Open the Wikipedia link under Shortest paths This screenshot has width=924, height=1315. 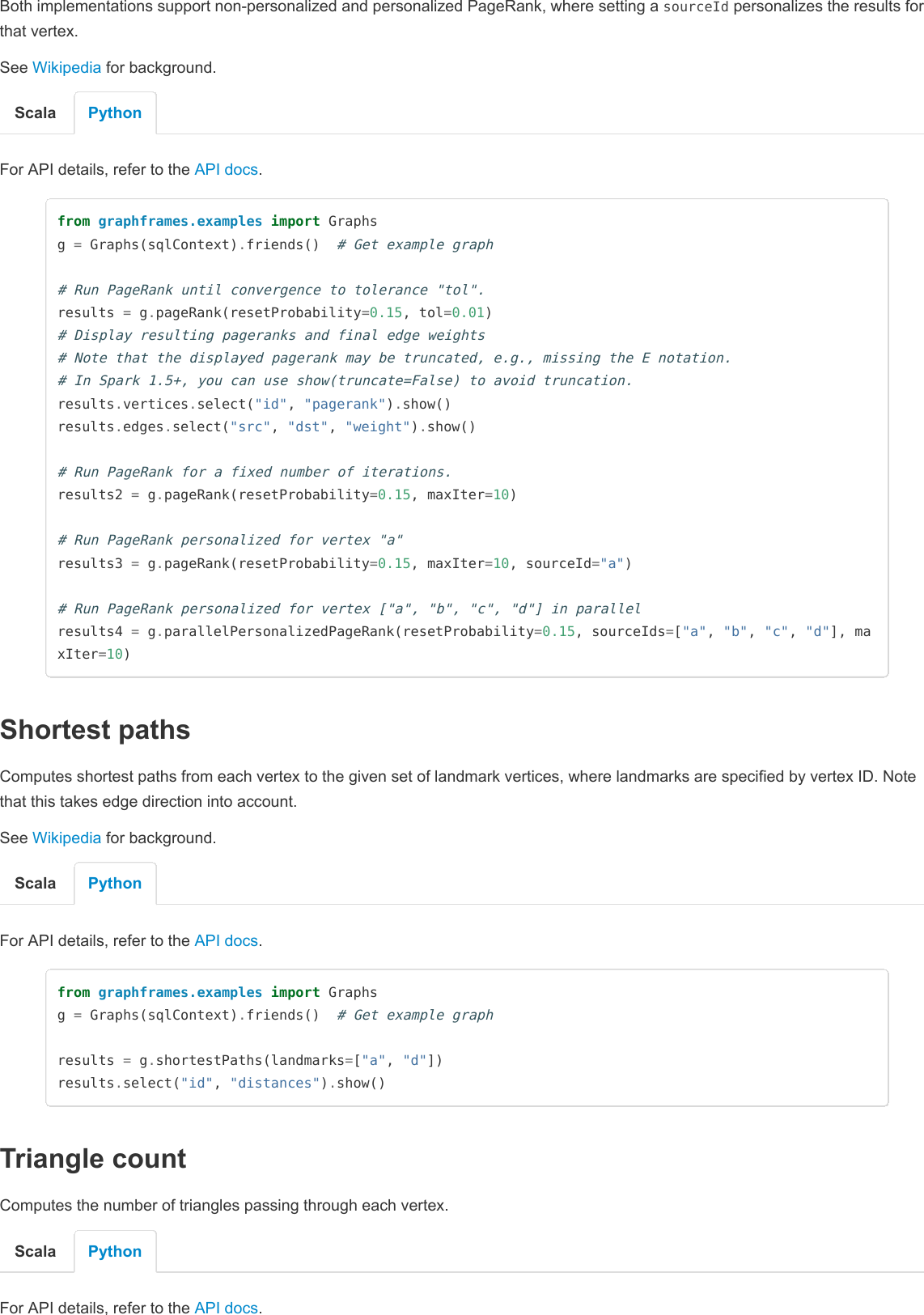pos(66,838)
